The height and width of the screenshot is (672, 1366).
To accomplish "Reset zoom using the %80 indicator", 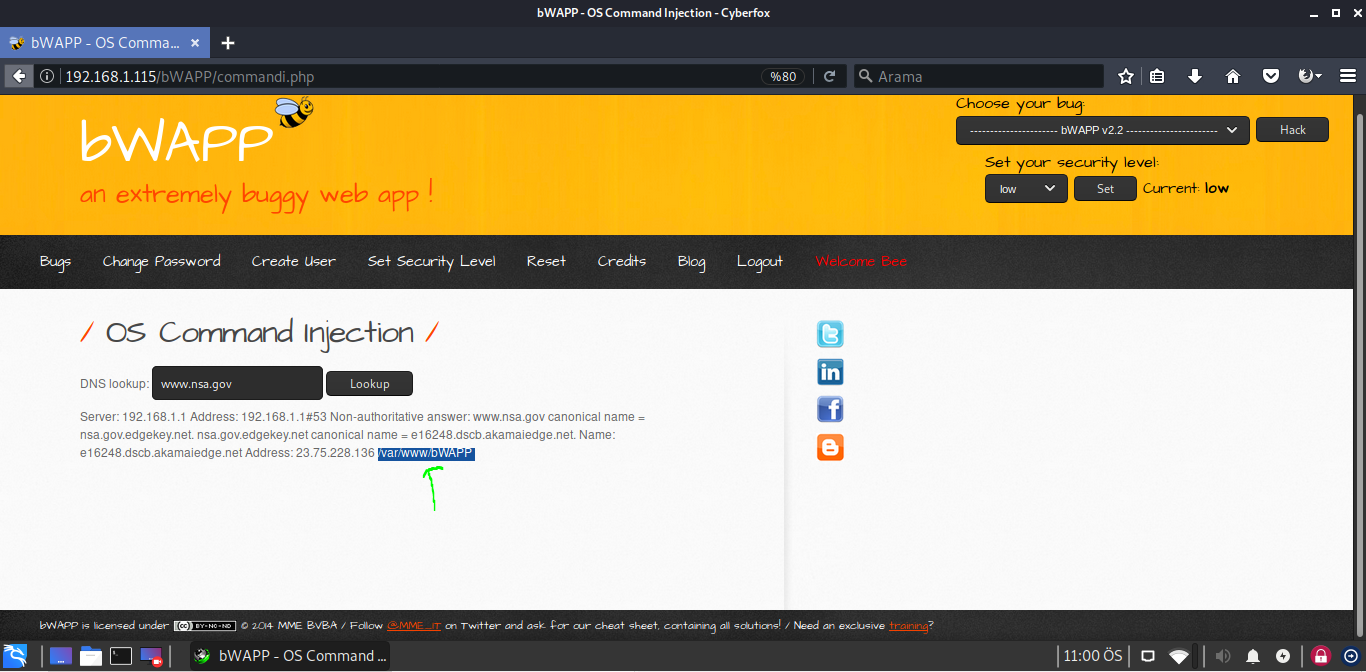I will pyautogui.click(x=783, y=76).
